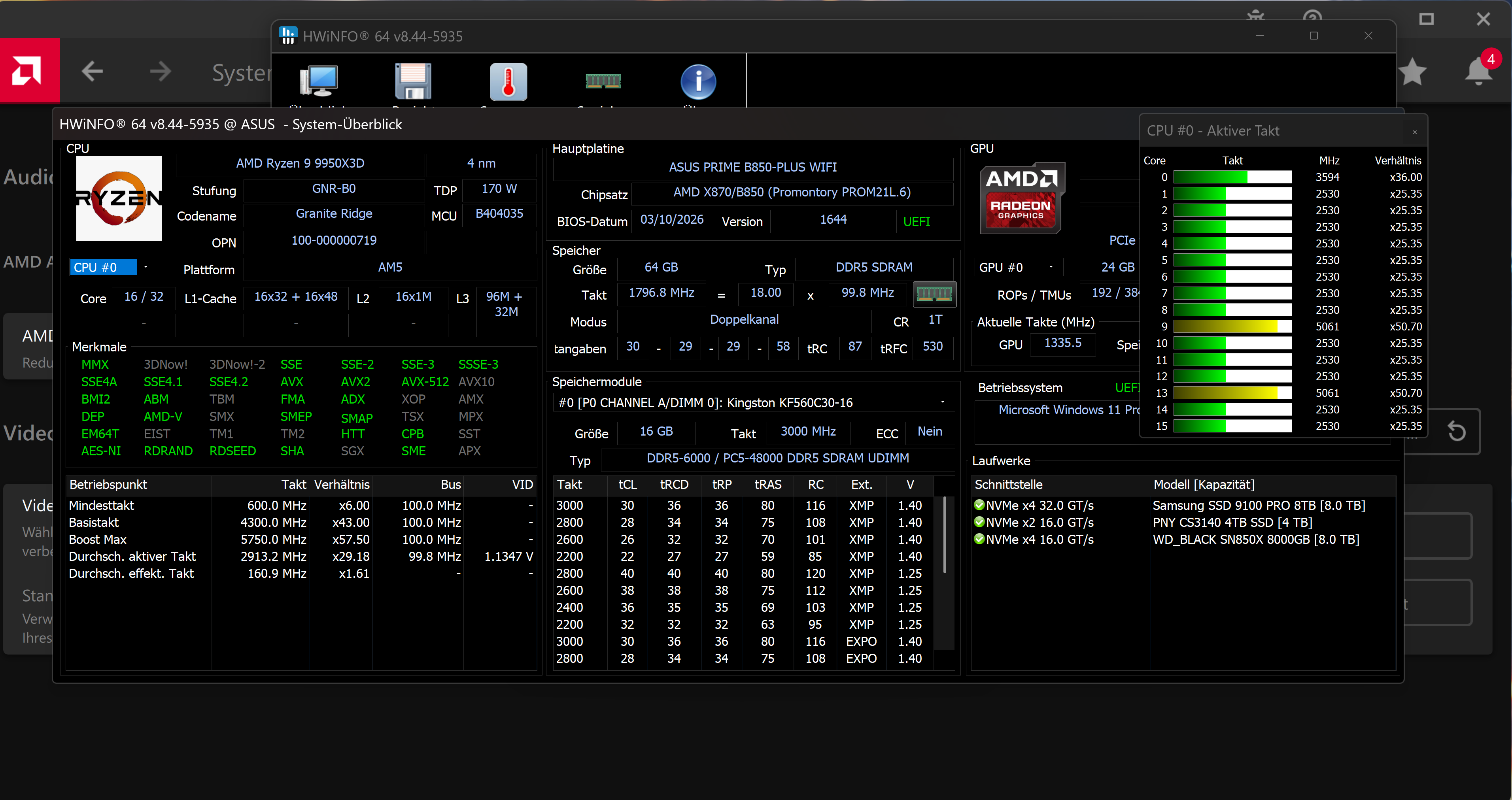Click the Schnittstelle column header

point(1060,485)
